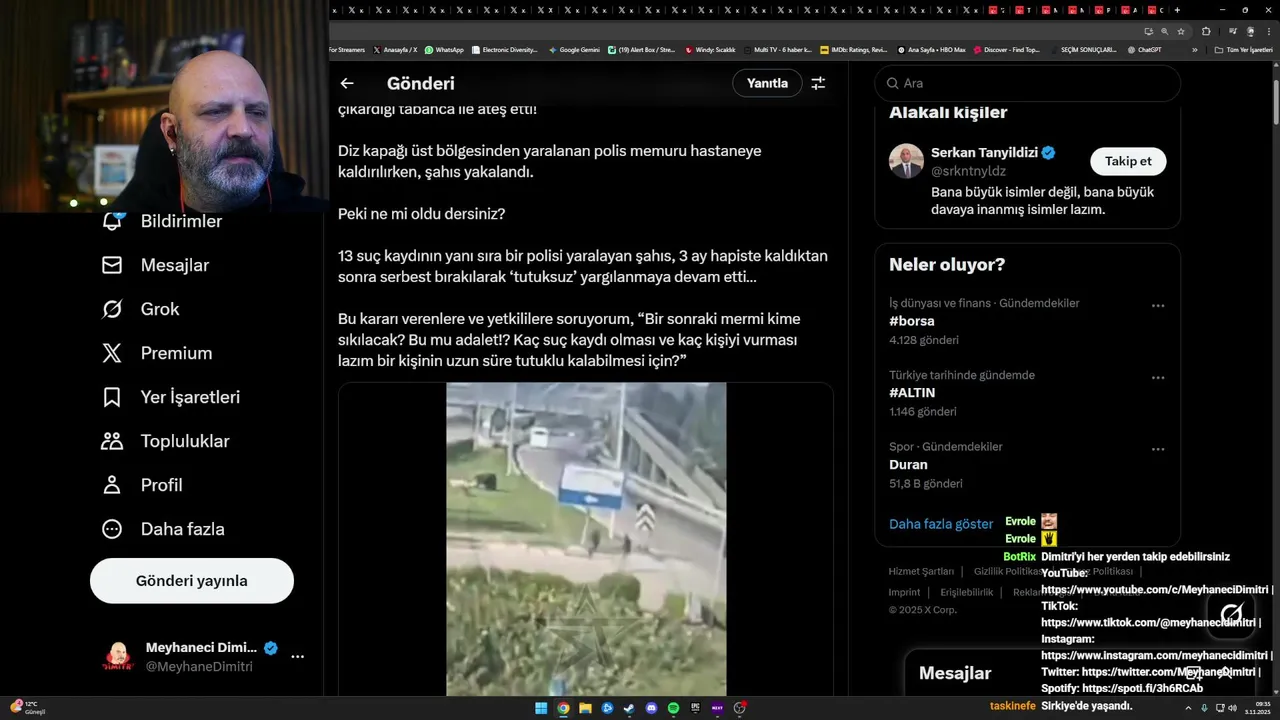Open media controls icon in toolbar
Viewport: 1280px width, 720px height.
[x=1233, y=31]
